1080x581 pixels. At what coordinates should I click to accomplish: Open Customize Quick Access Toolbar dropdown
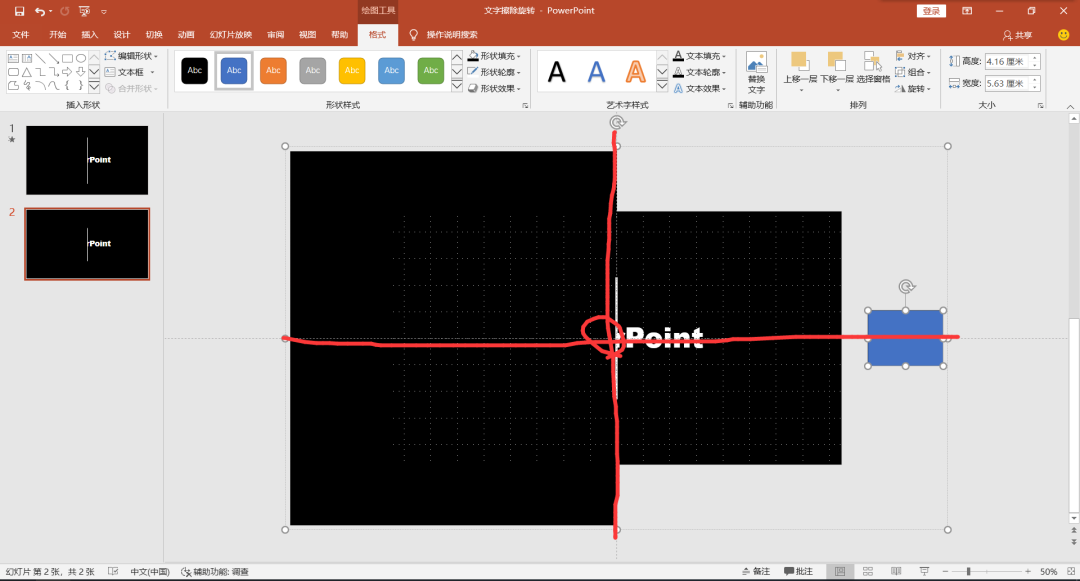(104, 12)
